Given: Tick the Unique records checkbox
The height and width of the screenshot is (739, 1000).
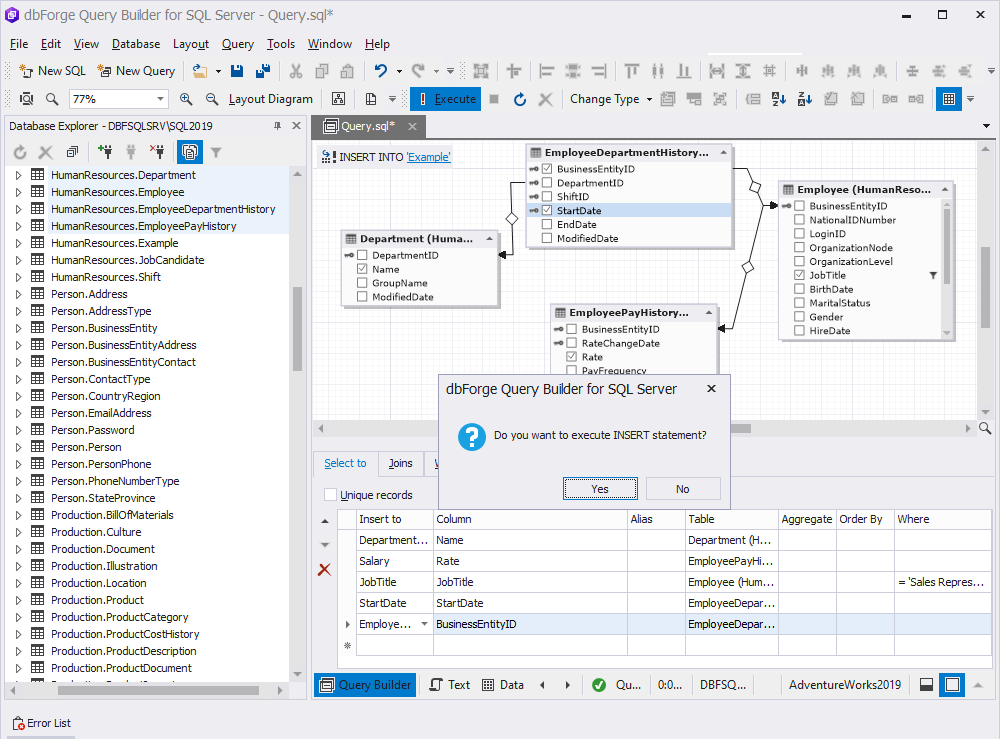Looking at the screenshot, I should pyautogui.click(x=330, y=495).
